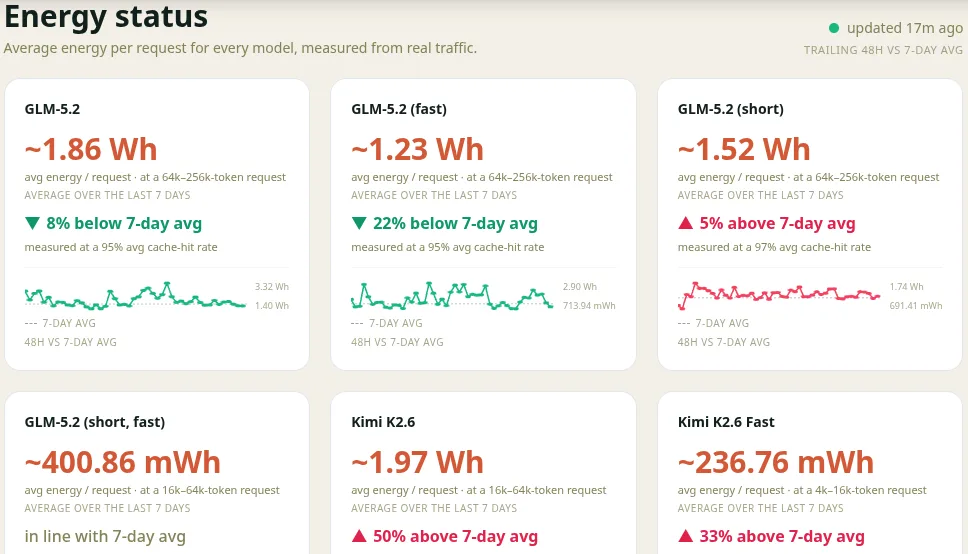Open the Kimi K2.6 Fast card title
Viewport: 968px width, 554px height.
coord(726,422)
